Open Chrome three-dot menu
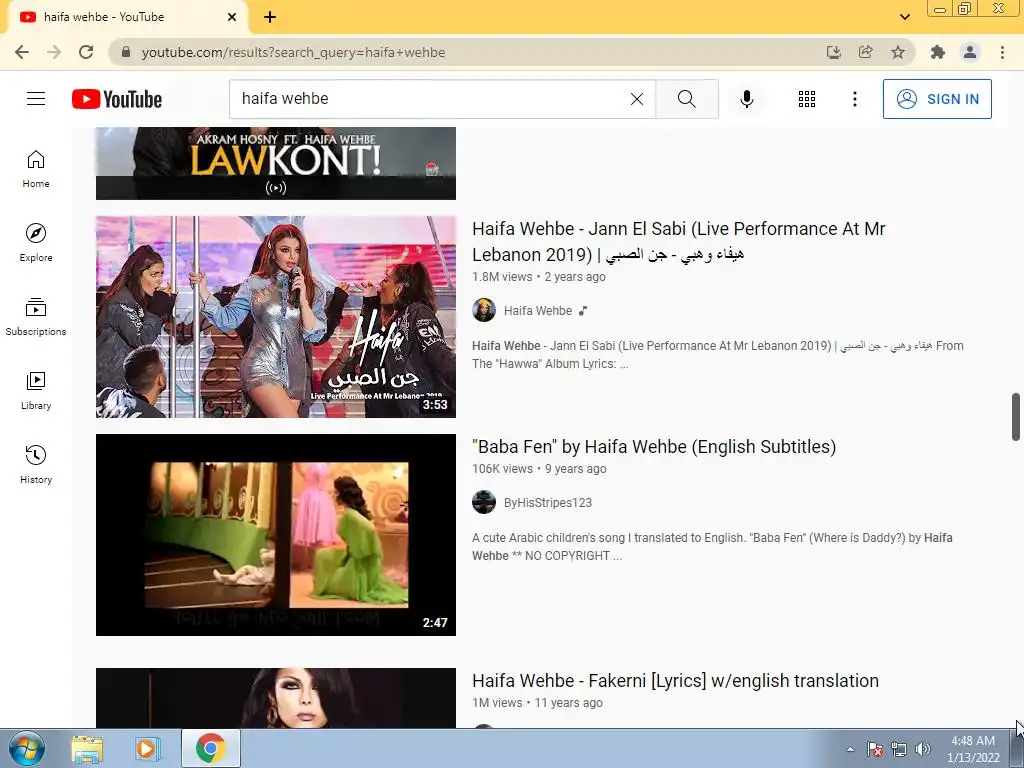This screenshot has height=768, width=1024. [1002, 52]
